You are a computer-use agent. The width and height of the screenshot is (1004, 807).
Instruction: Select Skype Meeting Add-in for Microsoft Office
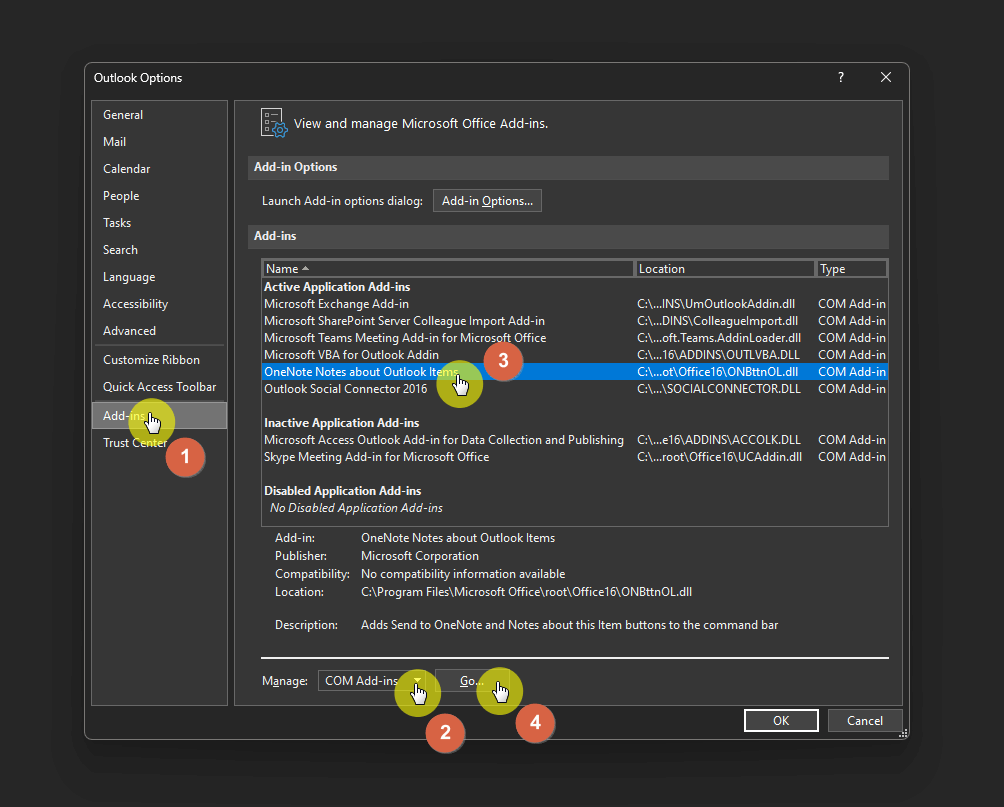574,457
